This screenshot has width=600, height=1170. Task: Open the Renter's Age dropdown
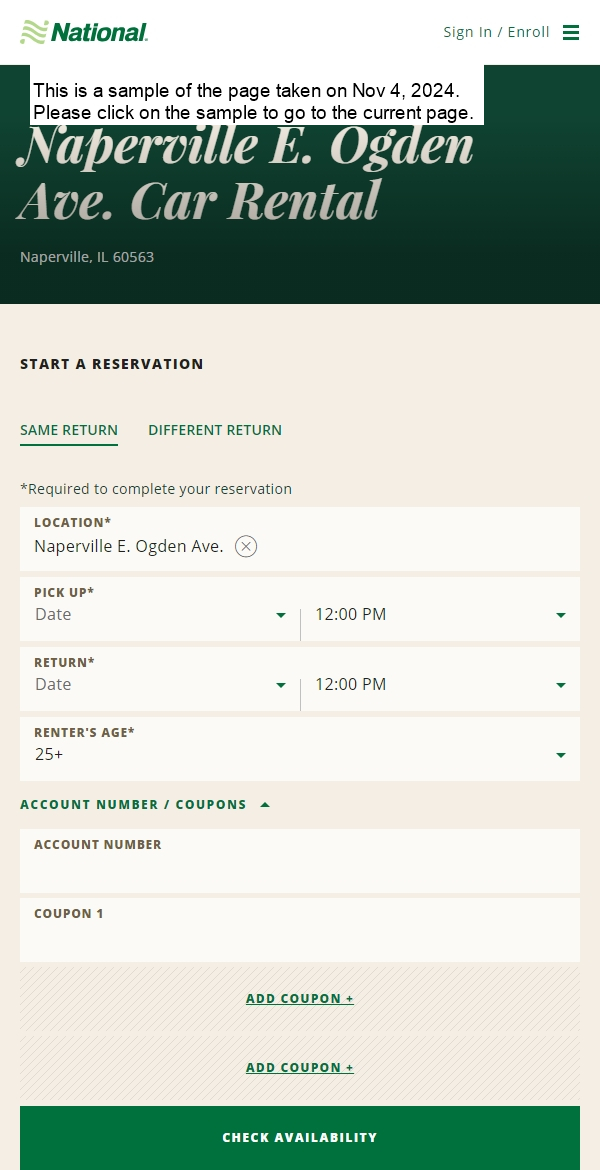300,749
